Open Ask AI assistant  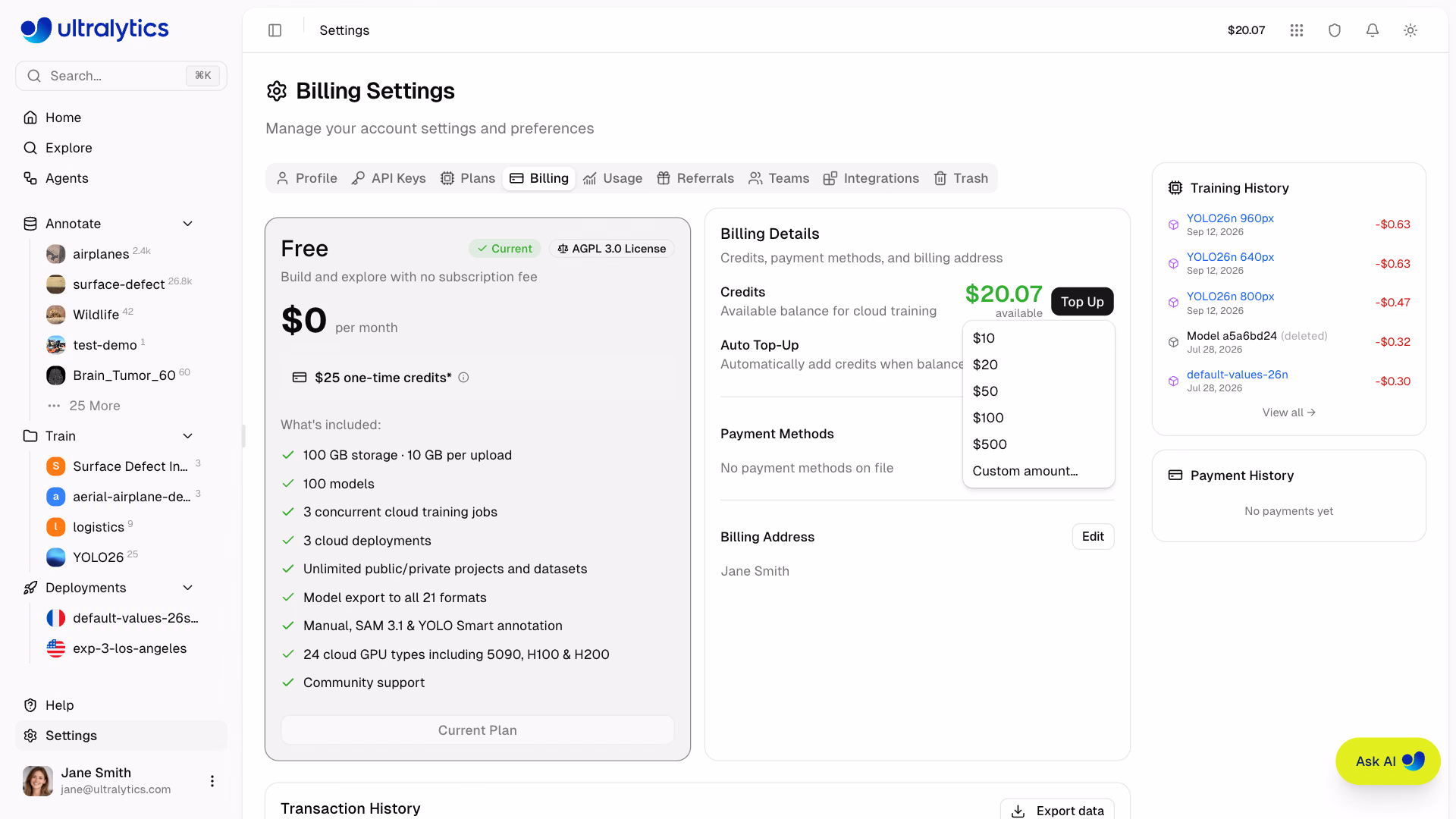(x=1388, y=761)
